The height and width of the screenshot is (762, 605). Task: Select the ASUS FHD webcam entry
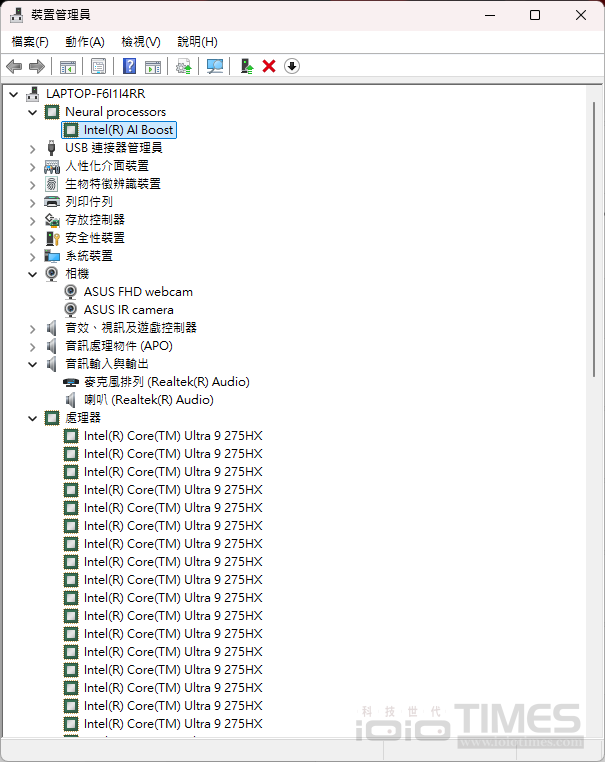pyautogui.click(x=138, y=292)
